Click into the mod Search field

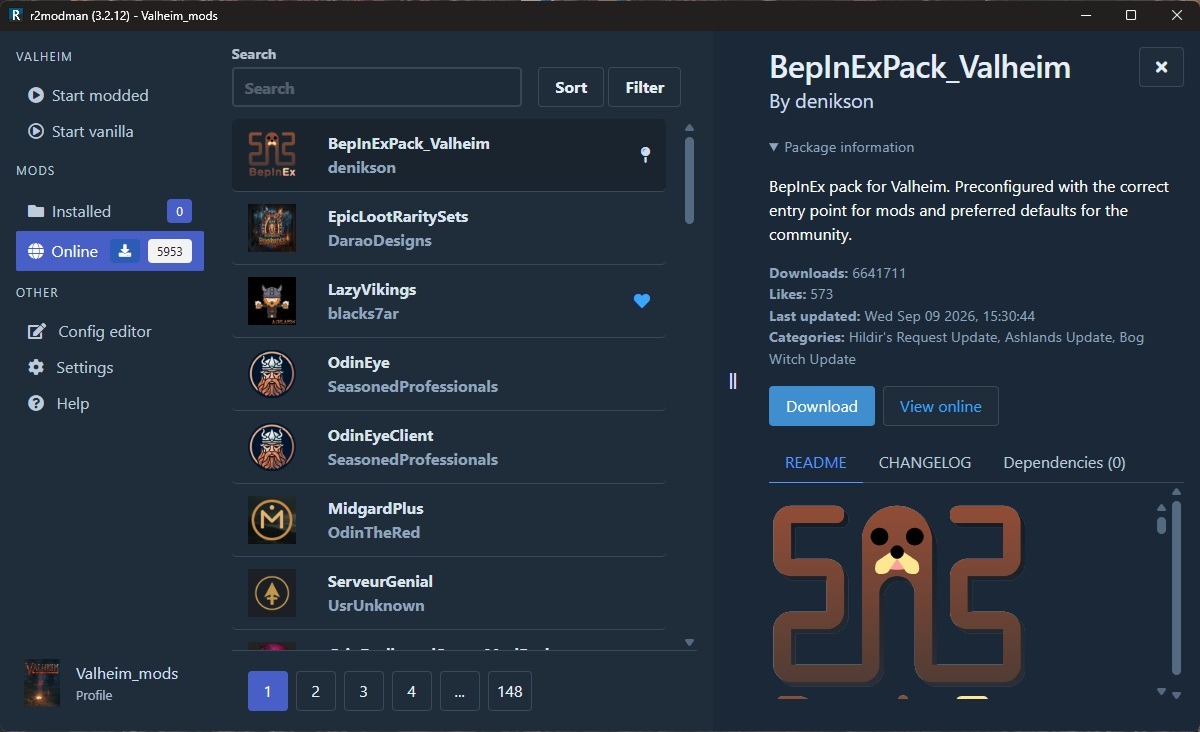[377, 87]
